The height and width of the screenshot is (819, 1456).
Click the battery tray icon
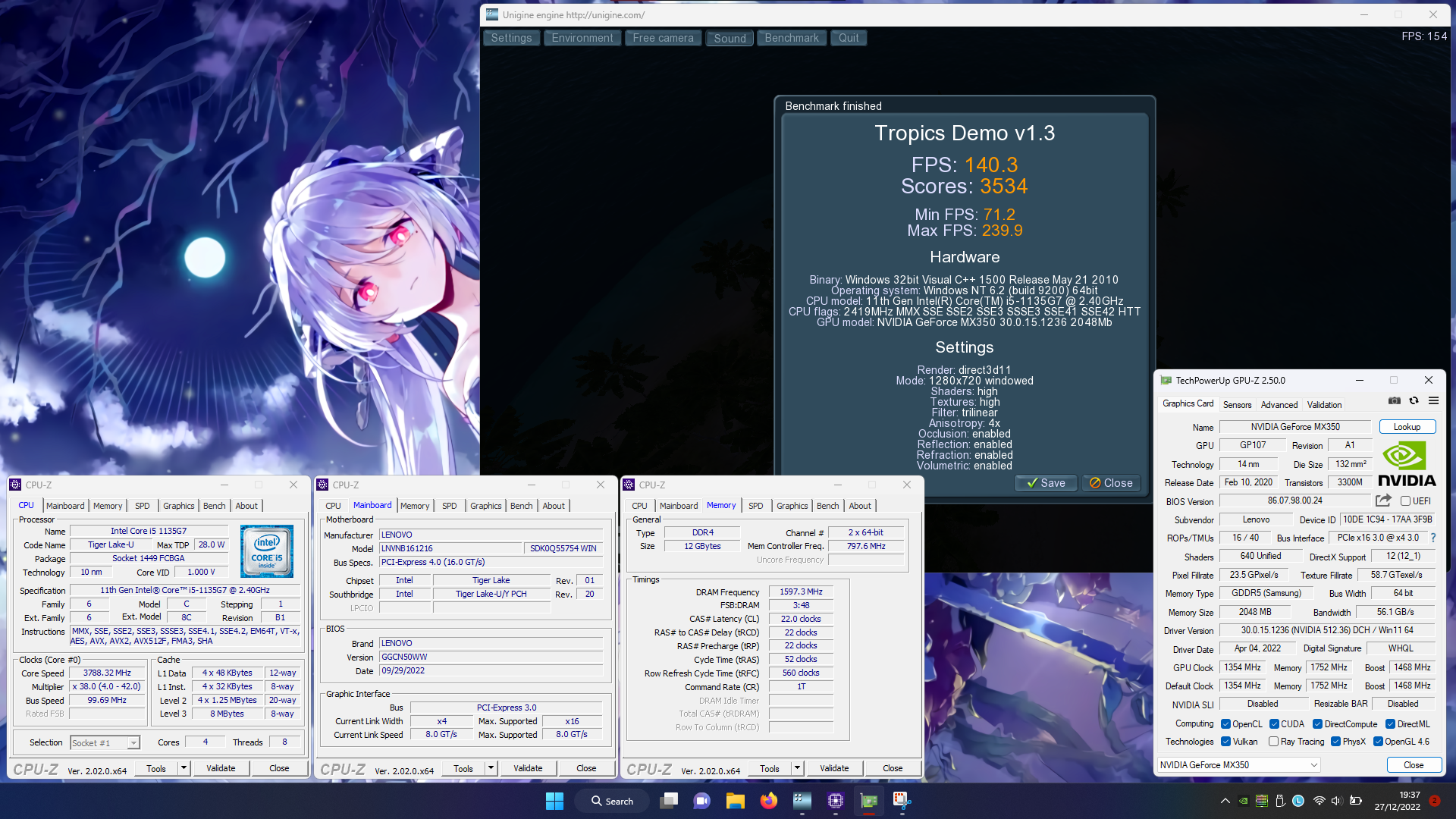coord(1356,801)
